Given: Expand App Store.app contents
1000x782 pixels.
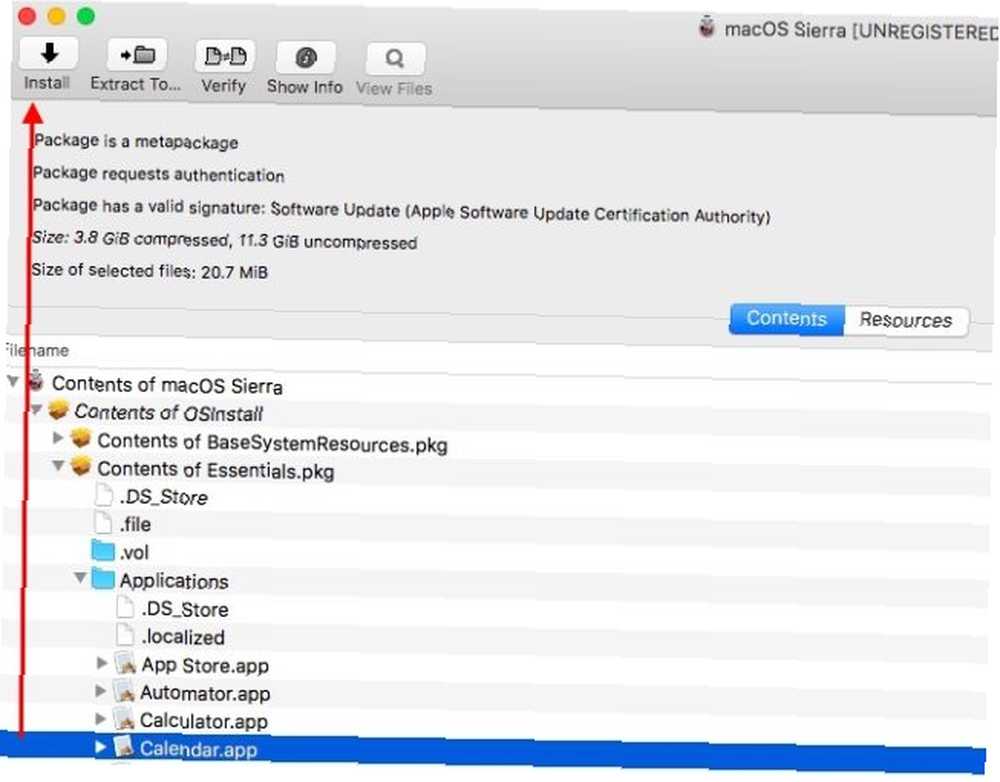Looking at the screenshot, I should point(102,663).
